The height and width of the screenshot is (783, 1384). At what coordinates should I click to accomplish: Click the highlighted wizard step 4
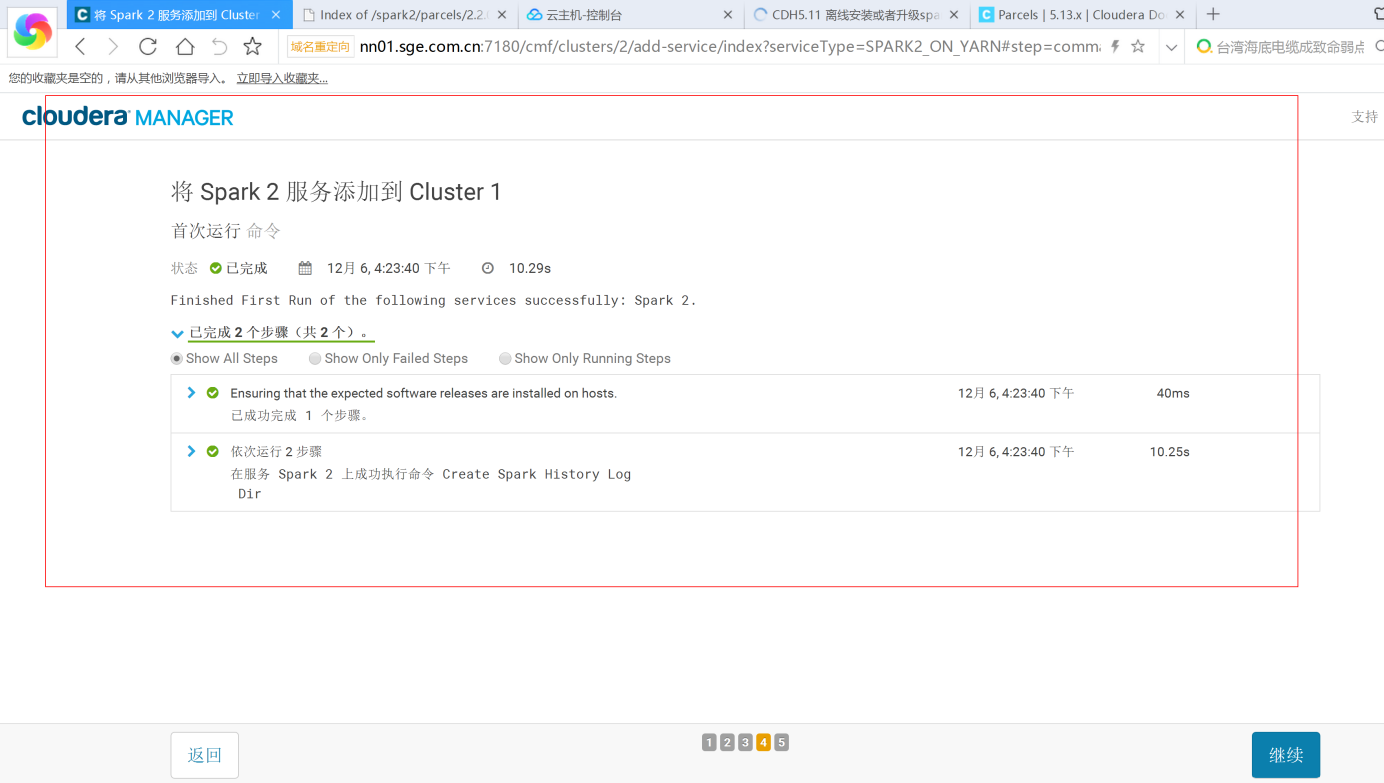(x=763, y=742)
